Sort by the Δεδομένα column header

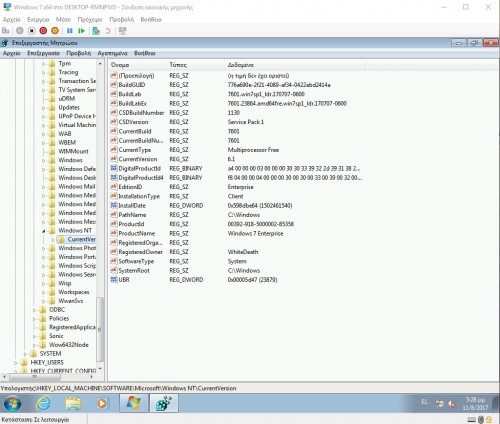pyautogui.click(x=295, y=65)
